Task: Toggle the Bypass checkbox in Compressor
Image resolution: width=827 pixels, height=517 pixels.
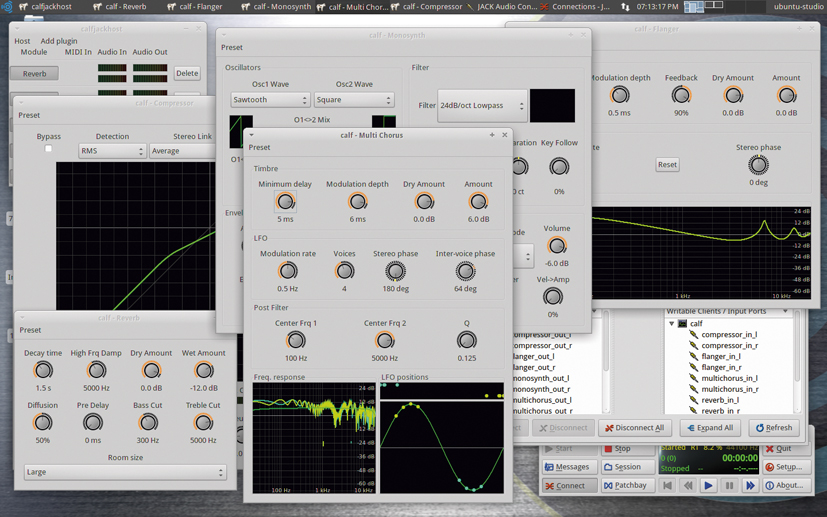Action: point(49,148)
